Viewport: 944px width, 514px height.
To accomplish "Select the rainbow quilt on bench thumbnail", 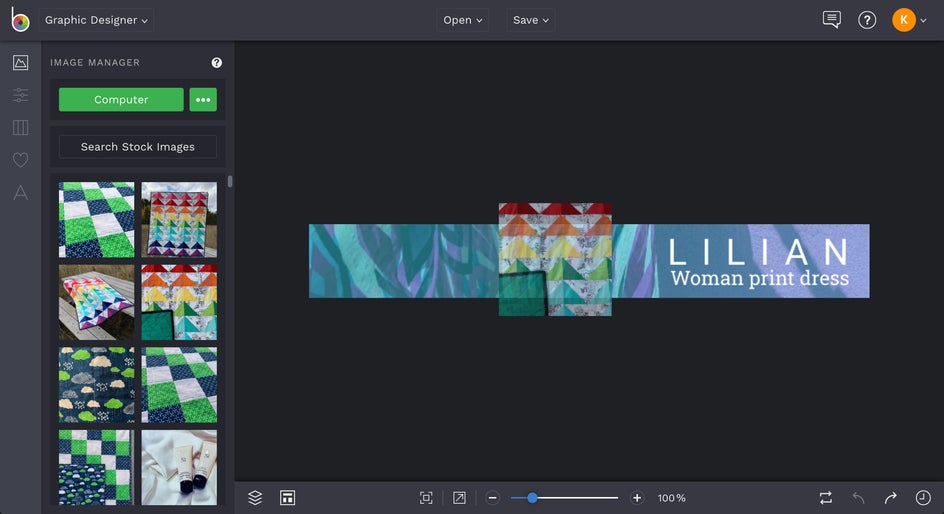I will point(96,302).
